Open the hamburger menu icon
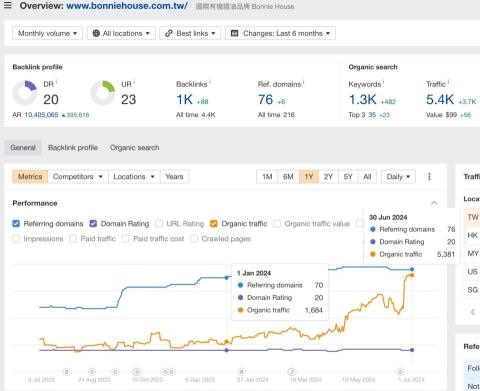 (8, 5)
